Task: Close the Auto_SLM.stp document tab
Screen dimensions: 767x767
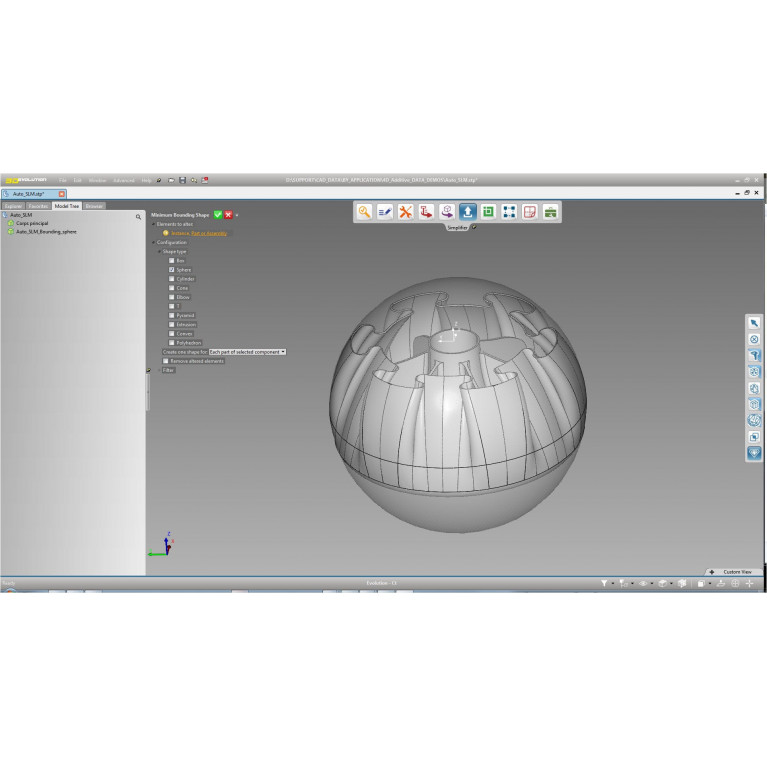Action: (x=62, y=194)
